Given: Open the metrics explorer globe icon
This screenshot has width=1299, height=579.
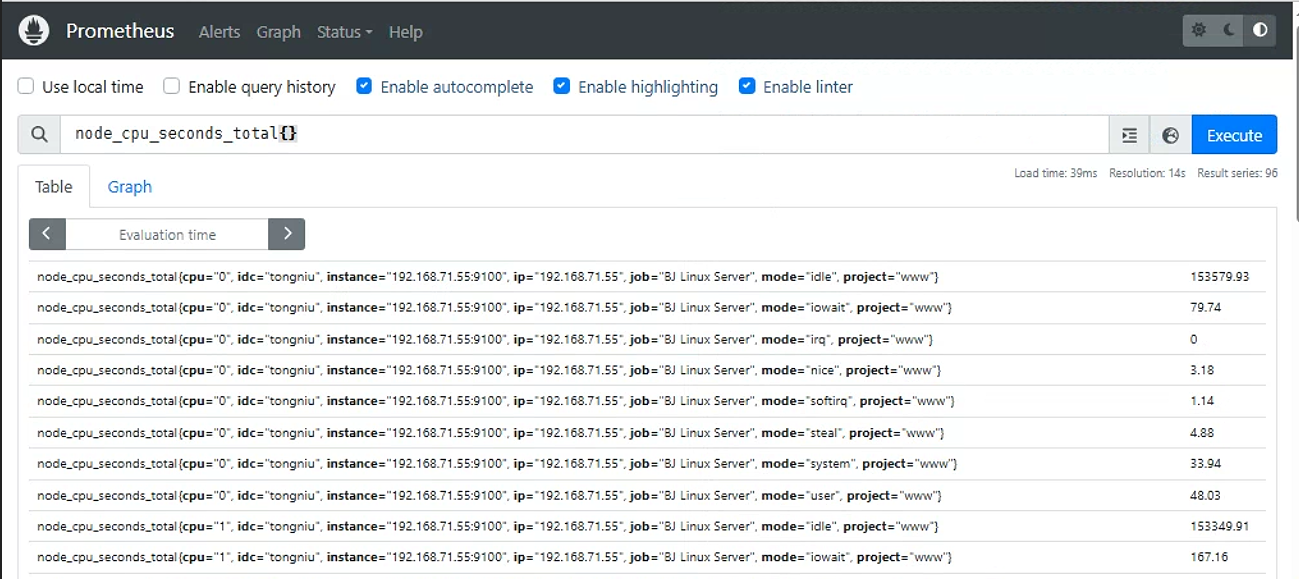Looking at the screenshot, I should pyautogui.click(x=1170, y=135).
